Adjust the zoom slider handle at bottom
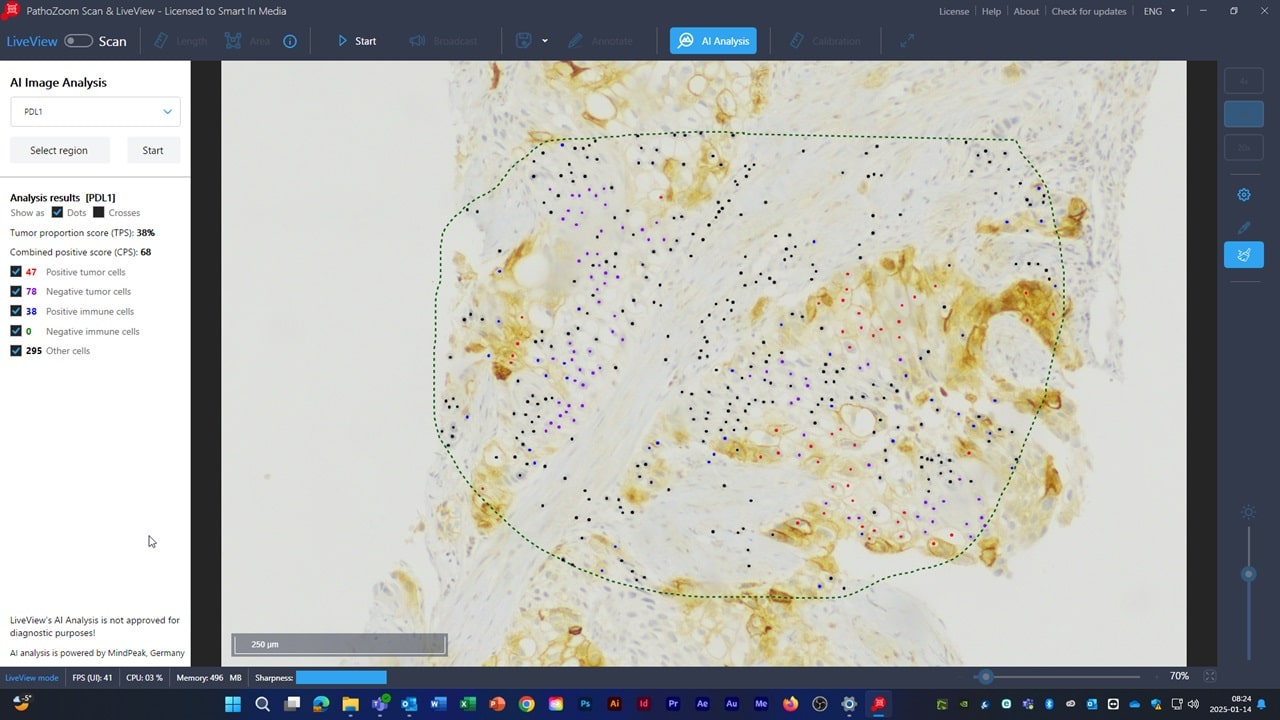Screen dimensions: 1280x720 (x=986, y=677)
